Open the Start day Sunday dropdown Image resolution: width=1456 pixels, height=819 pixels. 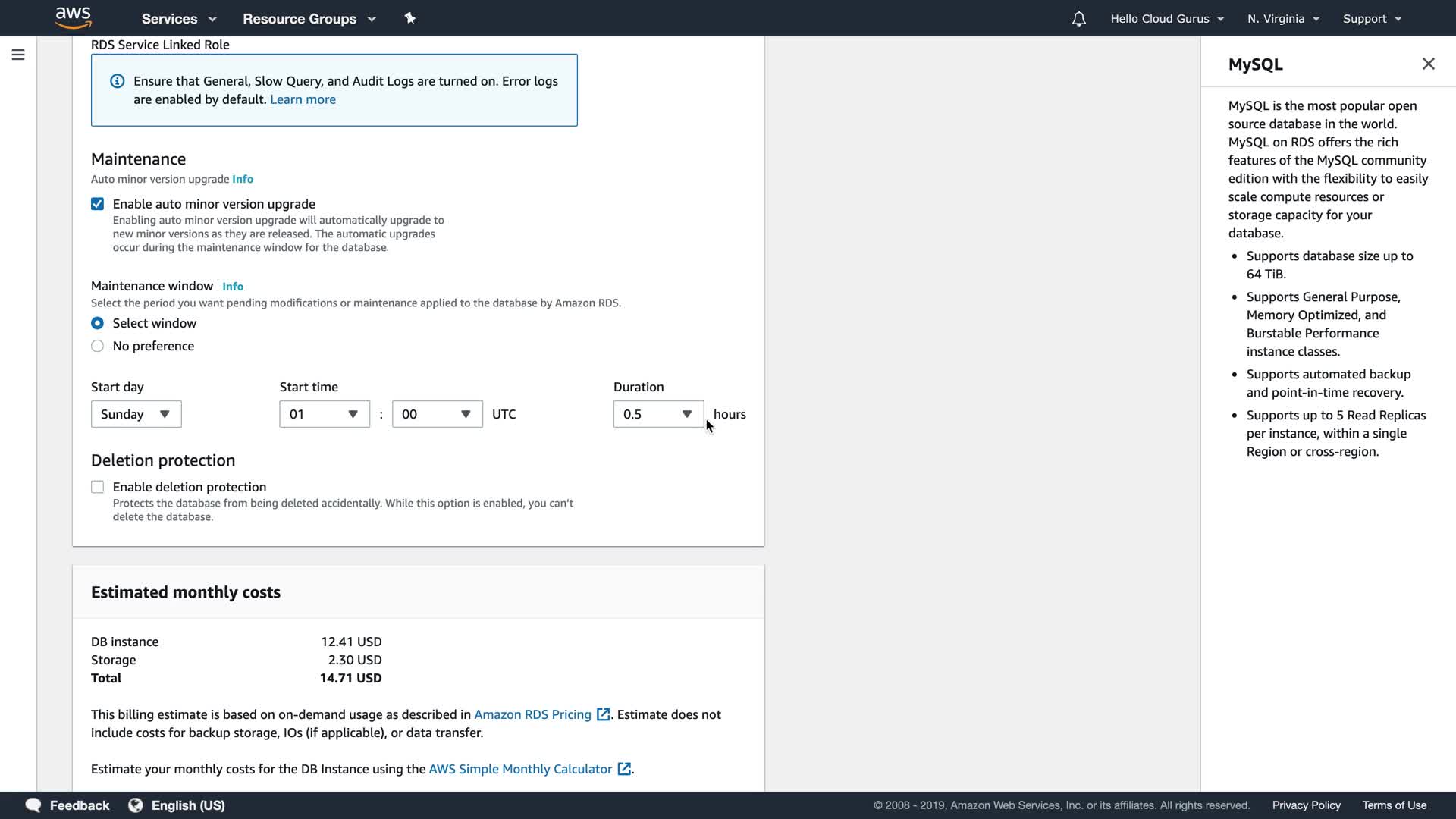[x=136, y=414]
